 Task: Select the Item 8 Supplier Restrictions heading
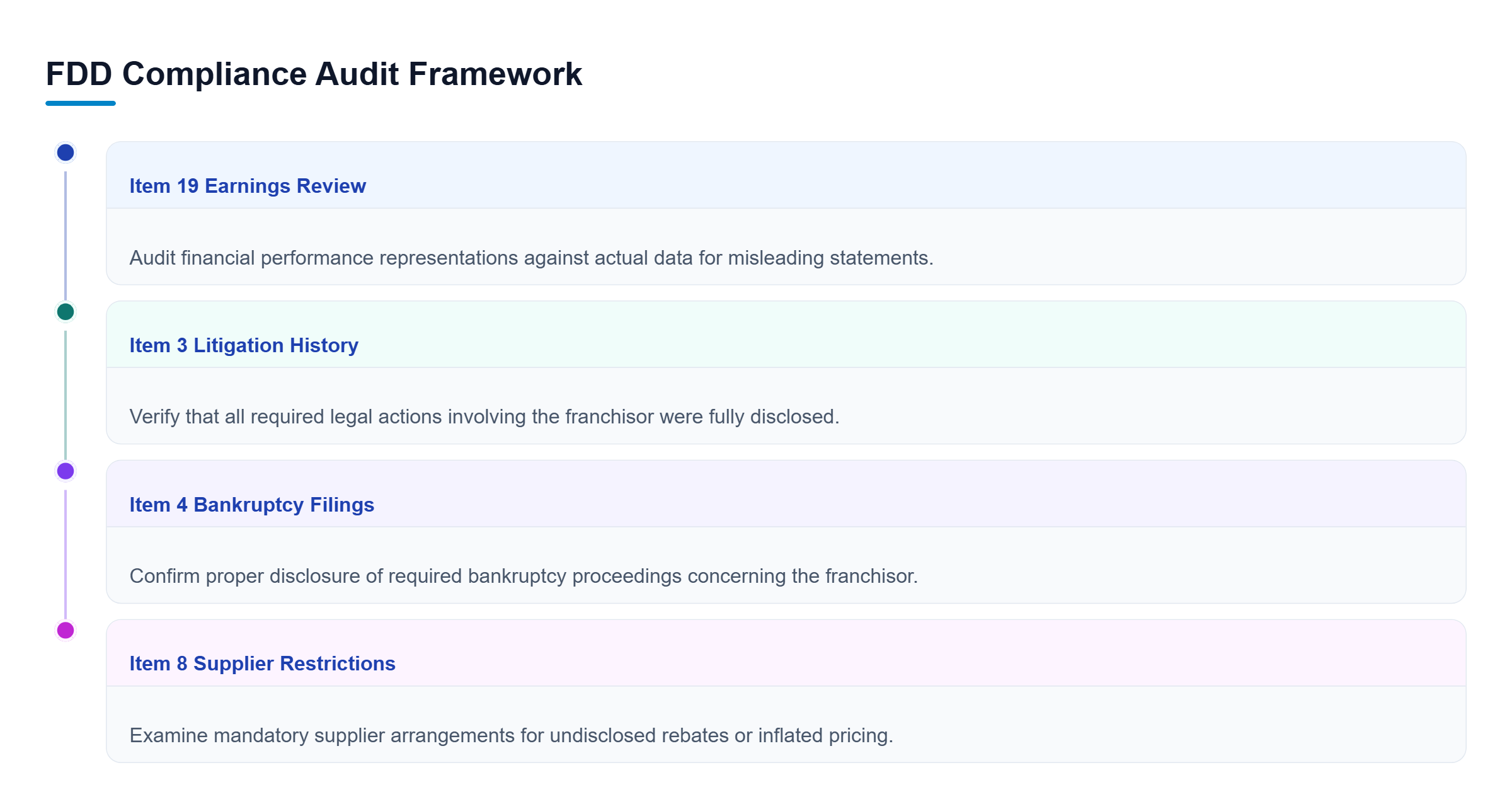coord(262,663)
